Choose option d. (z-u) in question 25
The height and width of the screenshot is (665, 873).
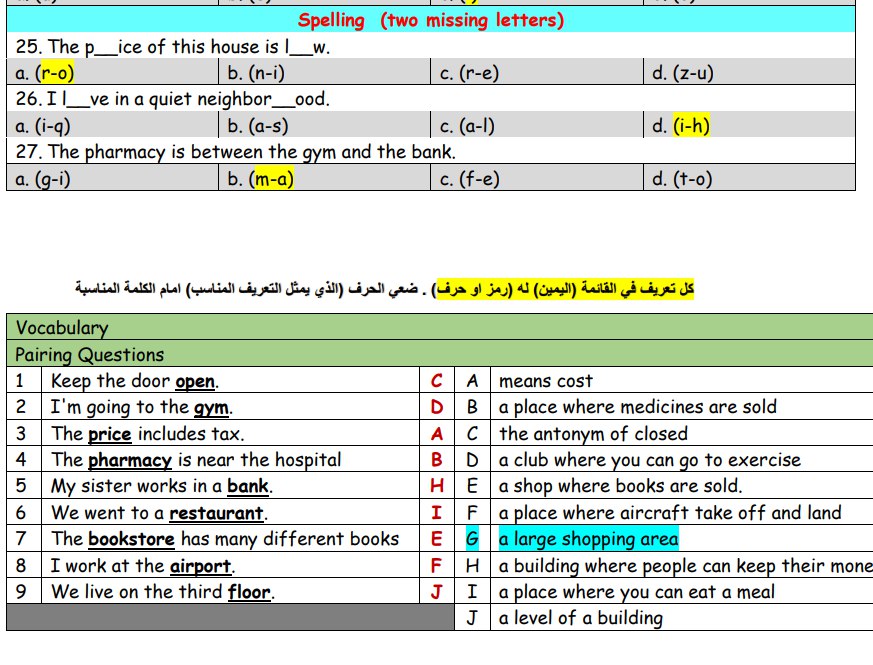(x=682, y=73)
